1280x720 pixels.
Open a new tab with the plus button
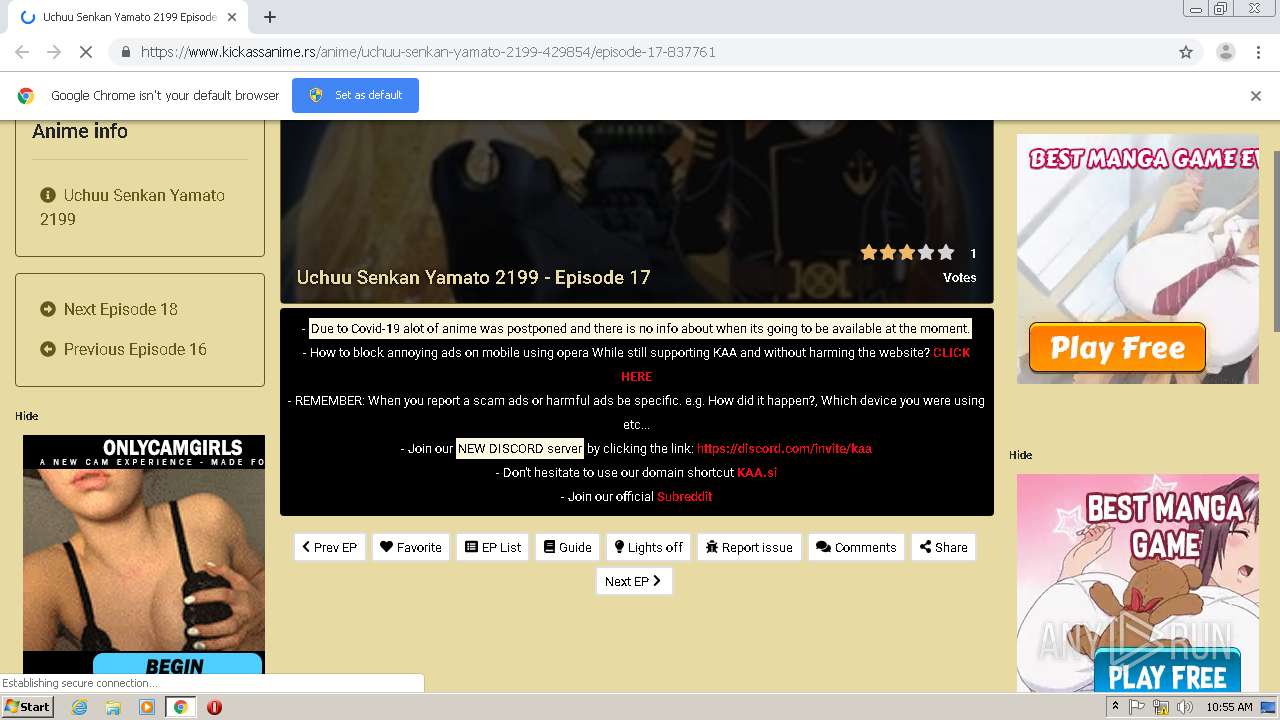coord(269,17)
